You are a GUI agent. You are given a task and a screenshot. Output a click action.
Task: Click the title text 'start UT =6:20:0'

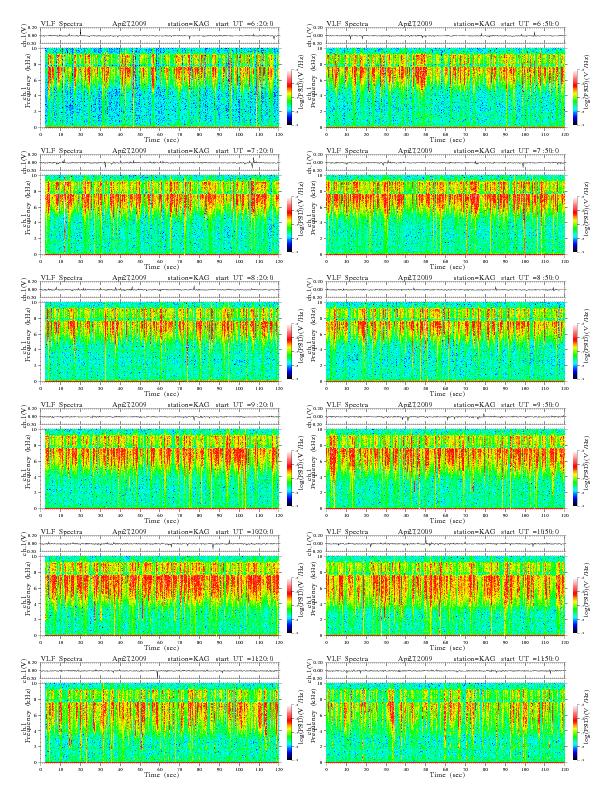245,24
